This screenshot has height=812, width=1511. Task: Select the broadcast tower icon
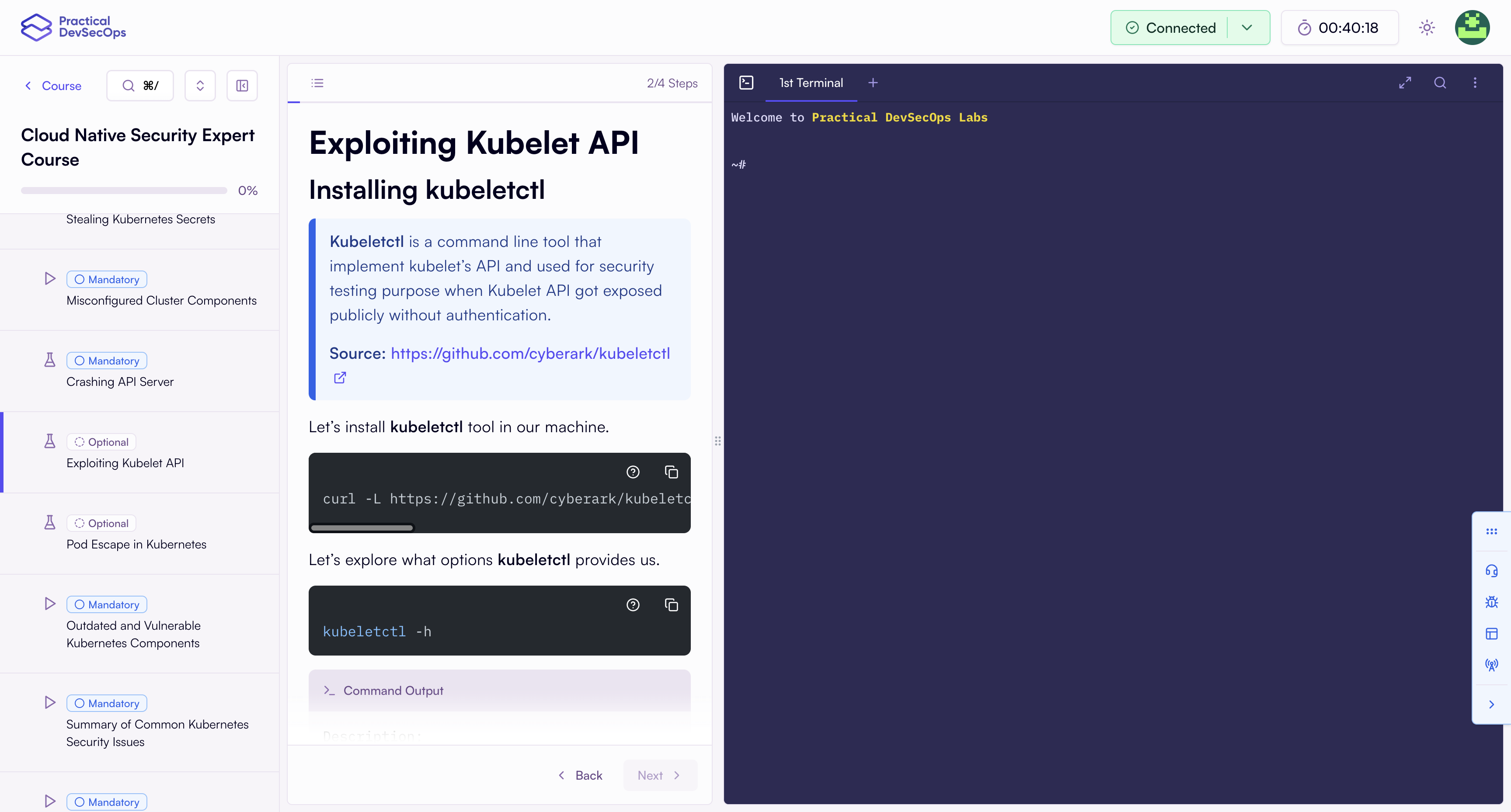(x=1492, y=665)
